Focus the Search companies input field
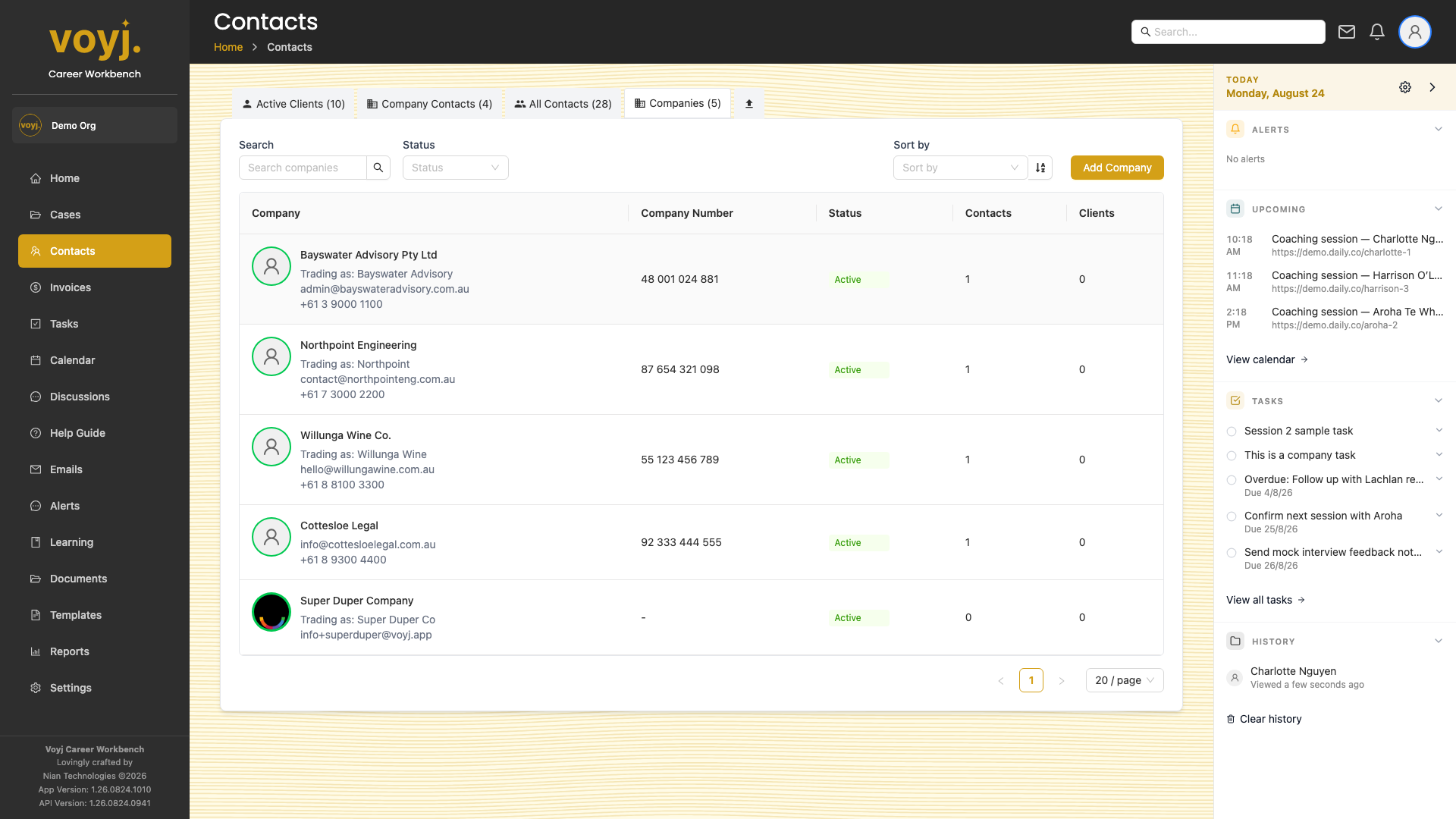The width and height of the screenshot is (1456, 819). [303, 168]
